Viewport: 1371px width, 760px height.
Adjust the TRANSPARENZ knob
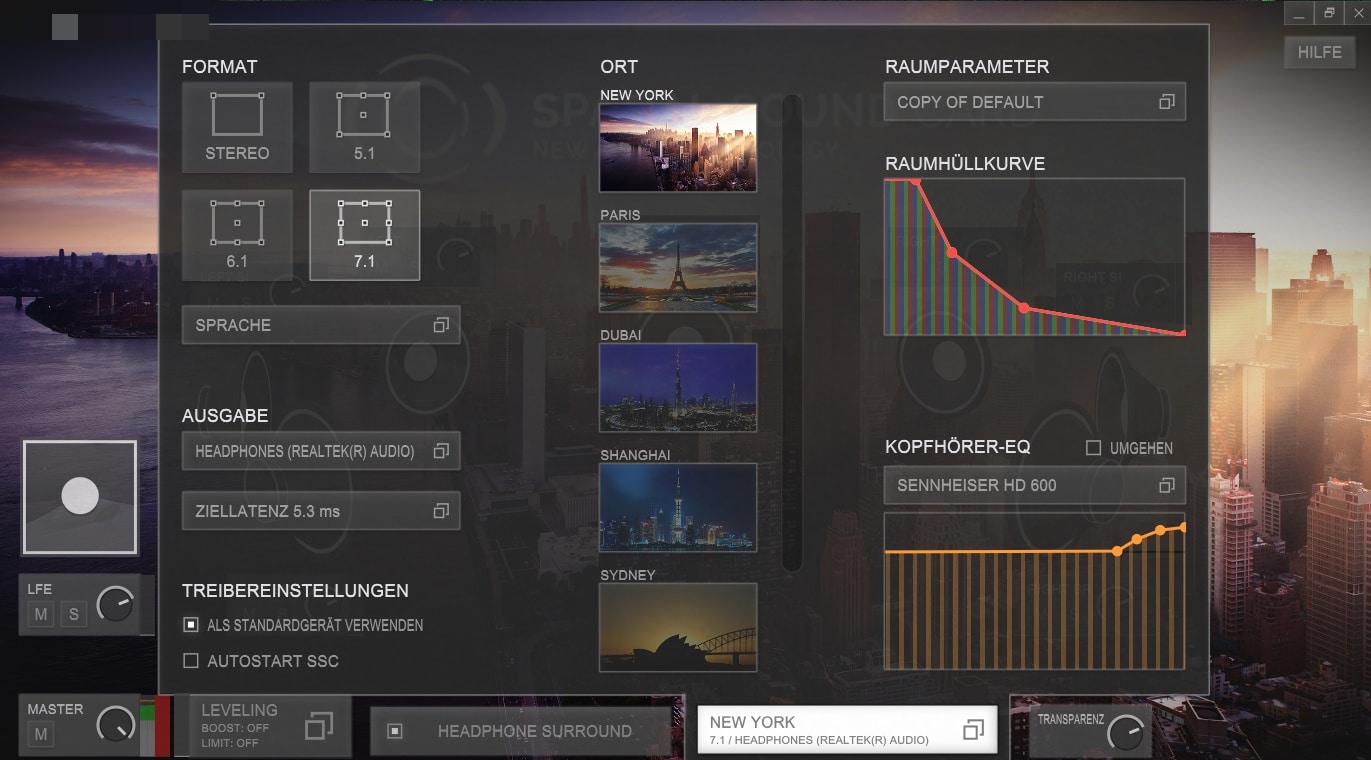pyautogui.click(x=1125, y=733)
